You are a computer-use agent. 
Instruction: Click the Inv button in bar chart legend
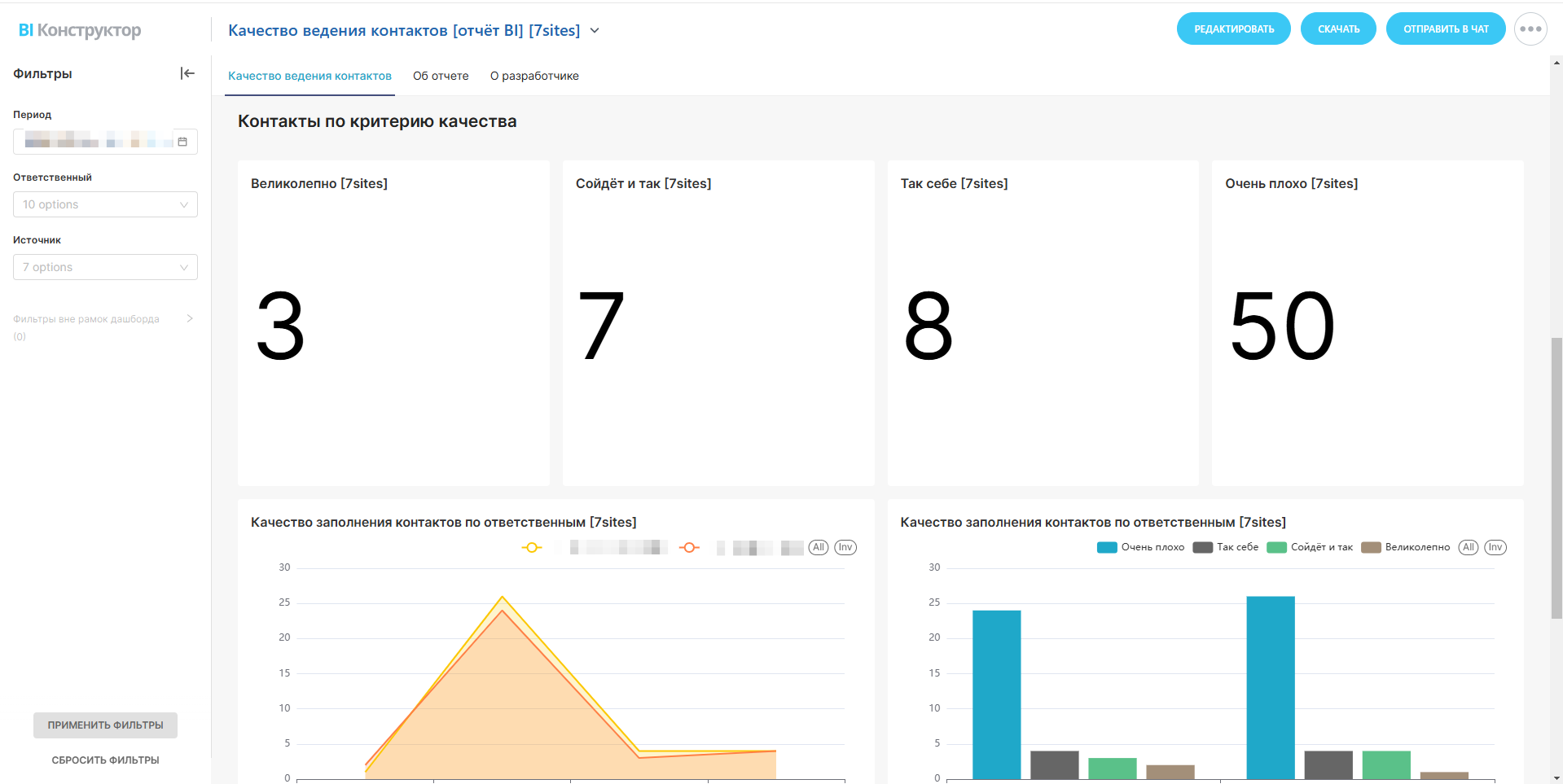point(1495,548)
